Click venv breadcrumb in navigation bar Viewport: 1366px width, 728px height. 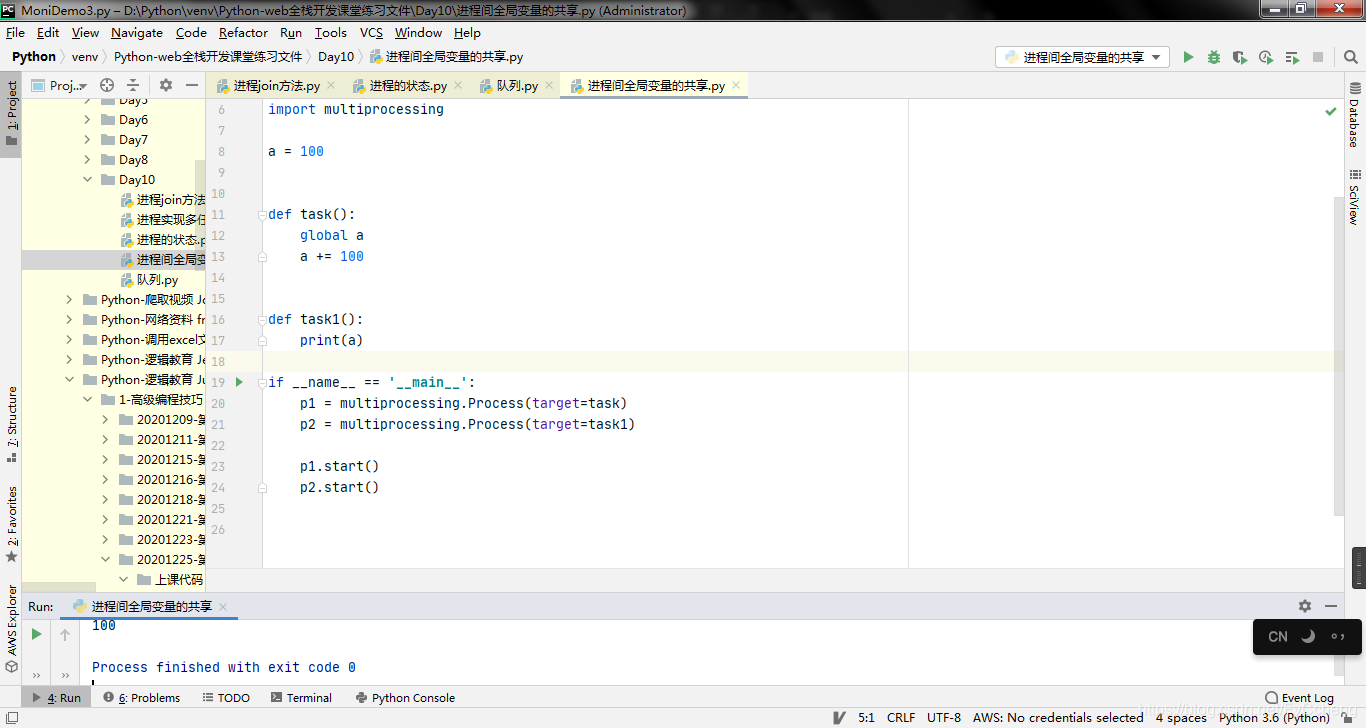pos(85,57)
